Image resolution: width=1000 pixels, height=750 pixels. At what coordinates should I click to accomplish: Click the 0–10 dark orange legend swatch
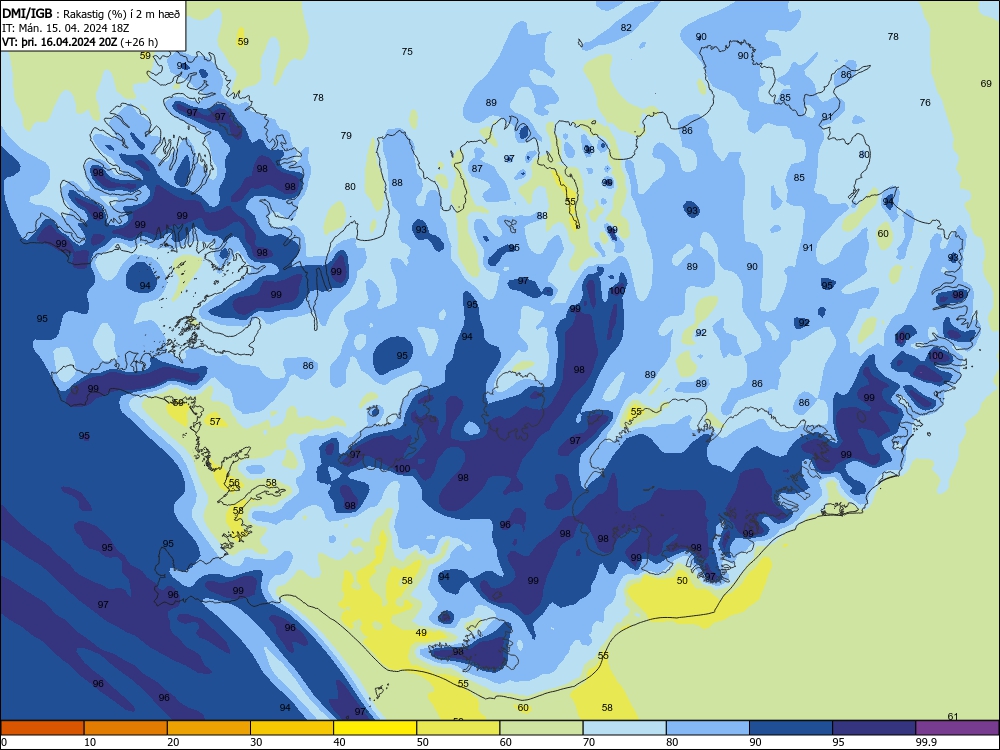(x=42, y=728)
